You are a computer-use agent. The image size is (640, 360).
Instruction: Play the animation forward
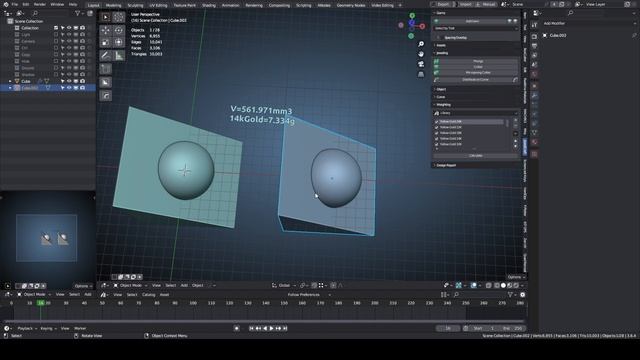pyautogui.click(x=271, y=328)
